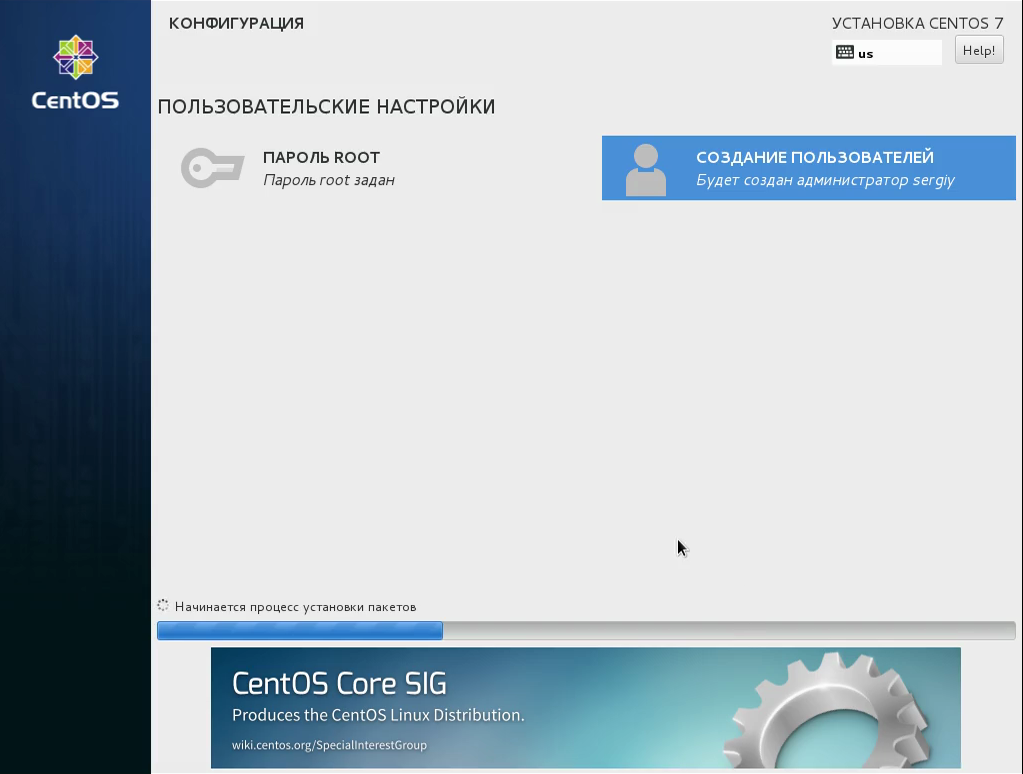Click the ПОЛЬЗОВАТЕЛЬСКИЕ НАСТРОЙКИ section title
Viewport: 1023px width, 774px height.
coord(326,106)
